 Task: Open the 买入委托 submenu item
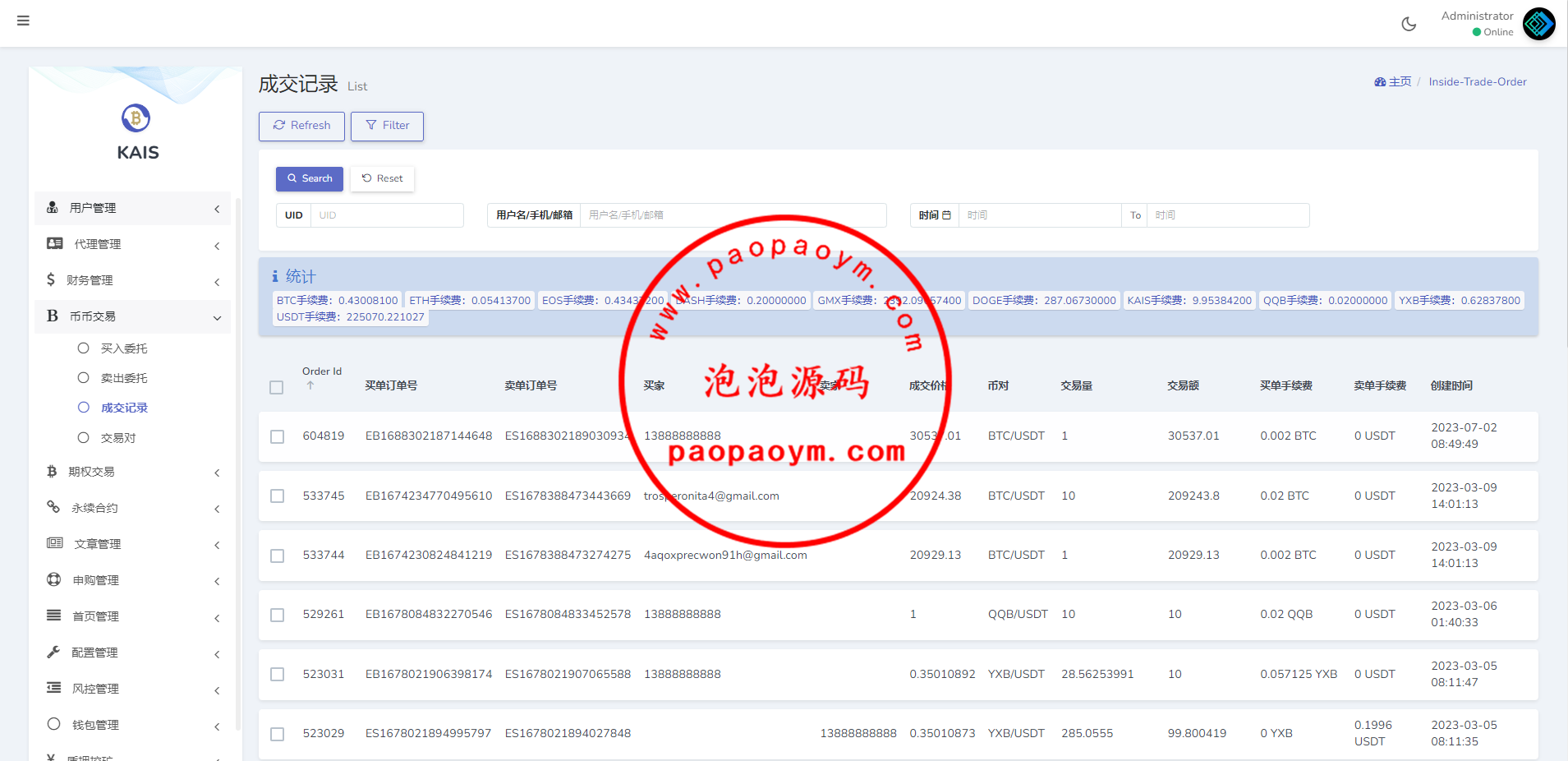click(124, 348)
